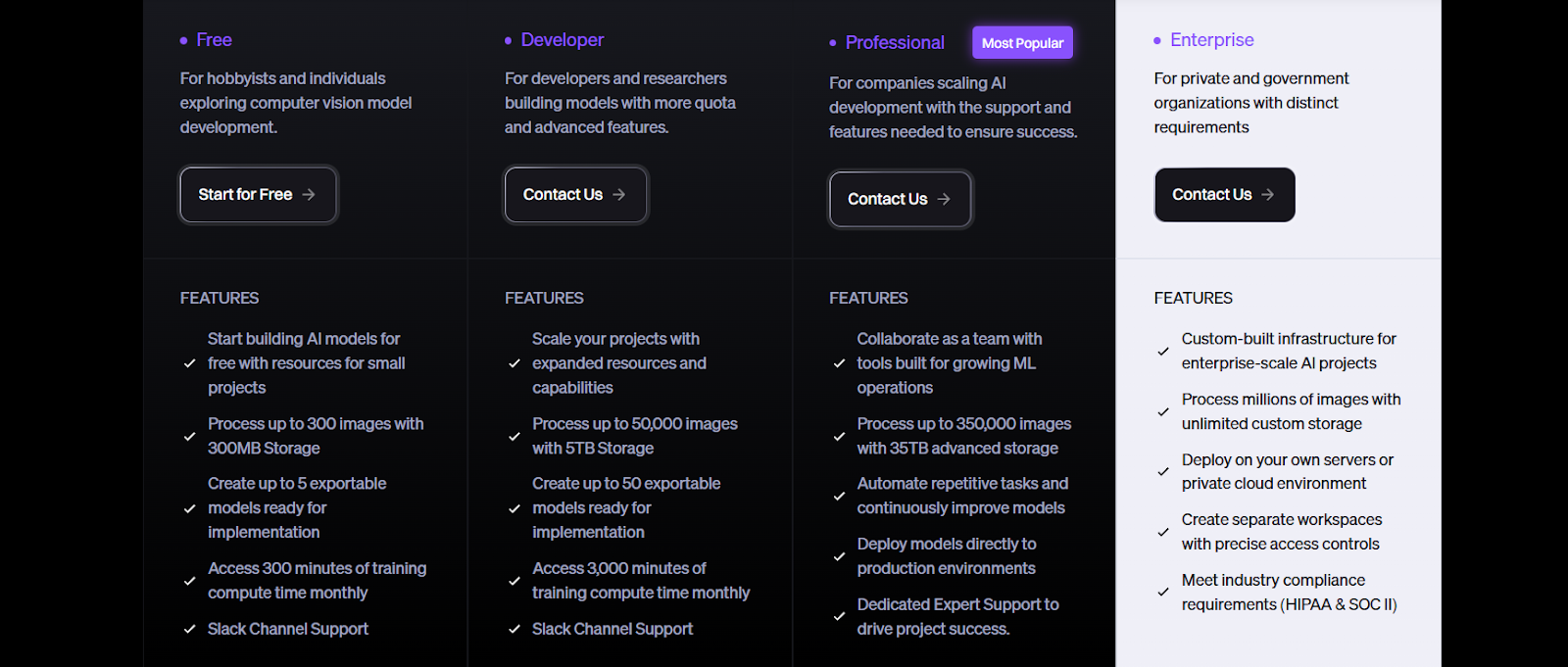Click the Most Popular badge
The image size is (1568, 667).
[x=1022, y=43]
